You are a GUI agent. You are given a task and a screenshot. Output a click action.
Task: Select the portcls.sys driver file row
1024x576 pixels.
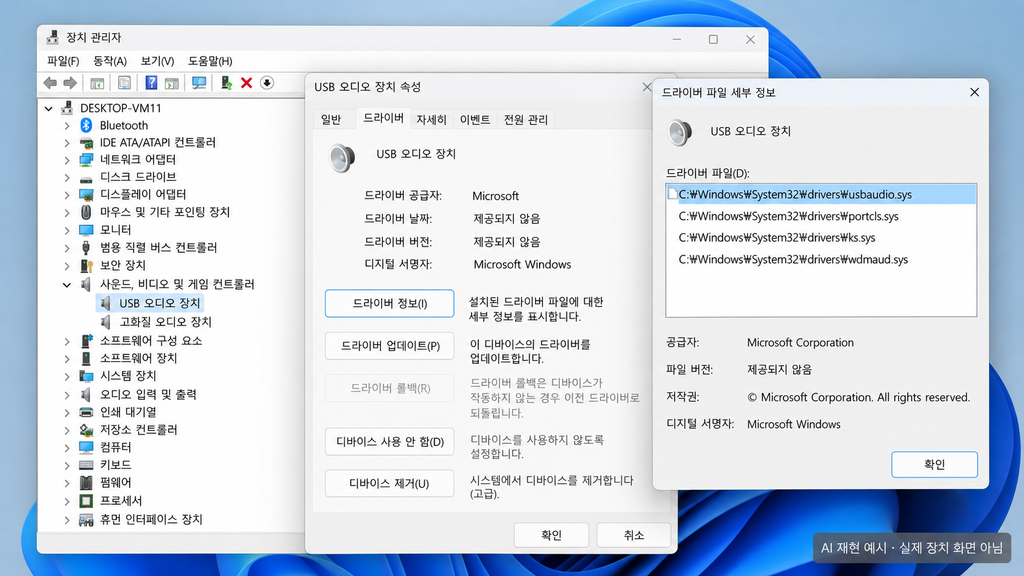click(x=821, y=216)
